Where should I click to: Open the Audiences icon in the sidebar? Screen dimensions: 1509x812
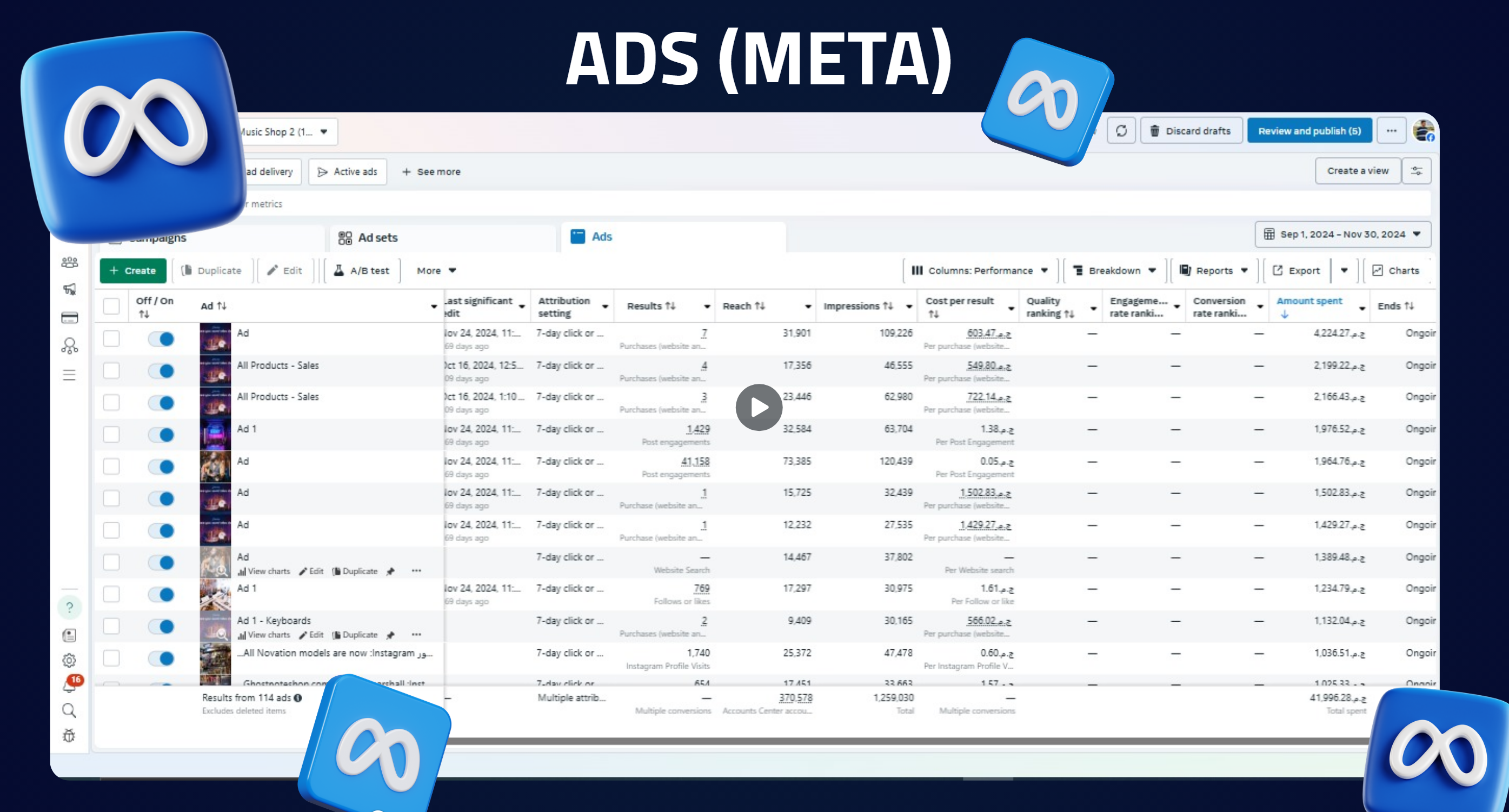coord(70,262)
